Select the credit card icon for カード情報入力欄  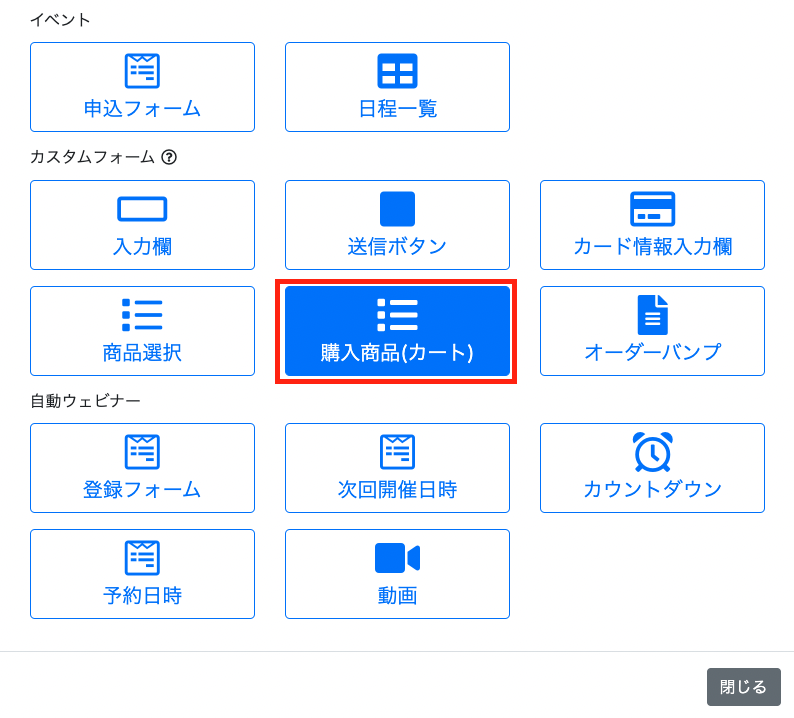tap(652, 209)
